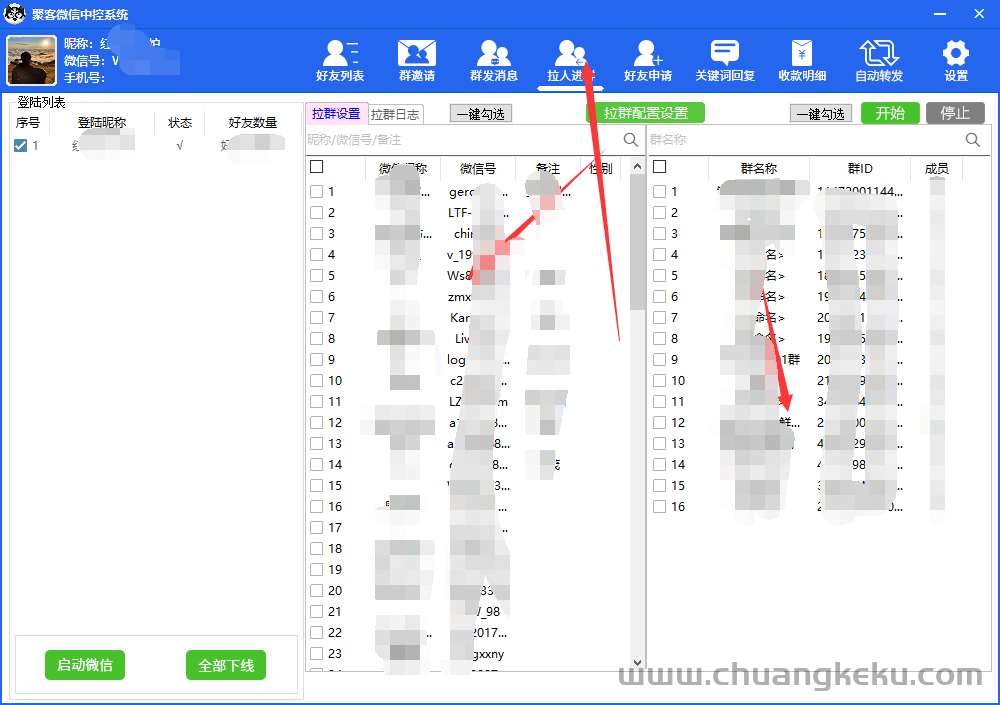Click the friend list vertical scrollbar thumb
Viewport: 1000px width, 705px height.
tap(637, 242)
